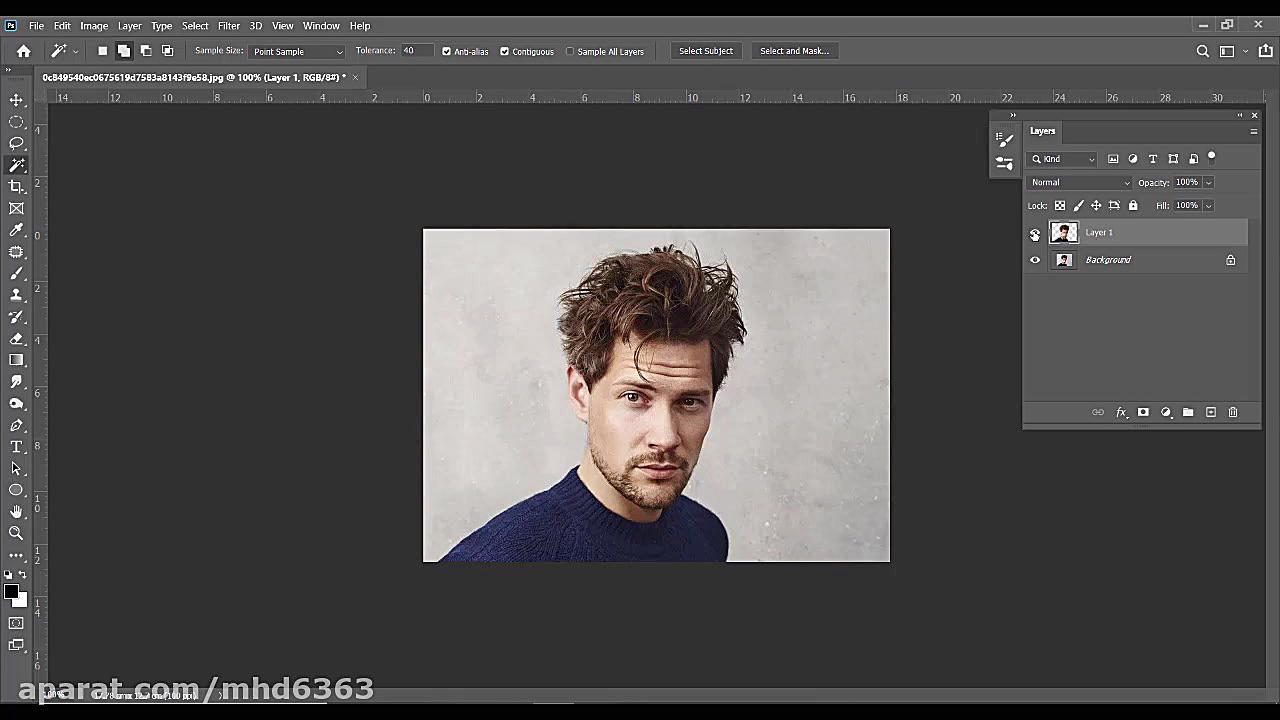The width and height of the screenshot is (1280, 720).
Task: Select the Clone Stamp tool
Action: pos(16,295)
